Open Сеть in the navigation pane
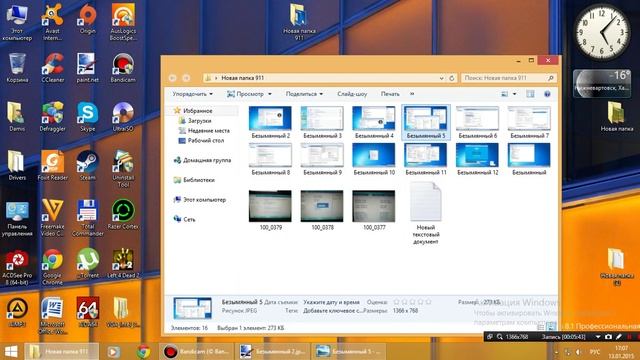The height and width of the screenshot is (360, 640). coord(189,219)
